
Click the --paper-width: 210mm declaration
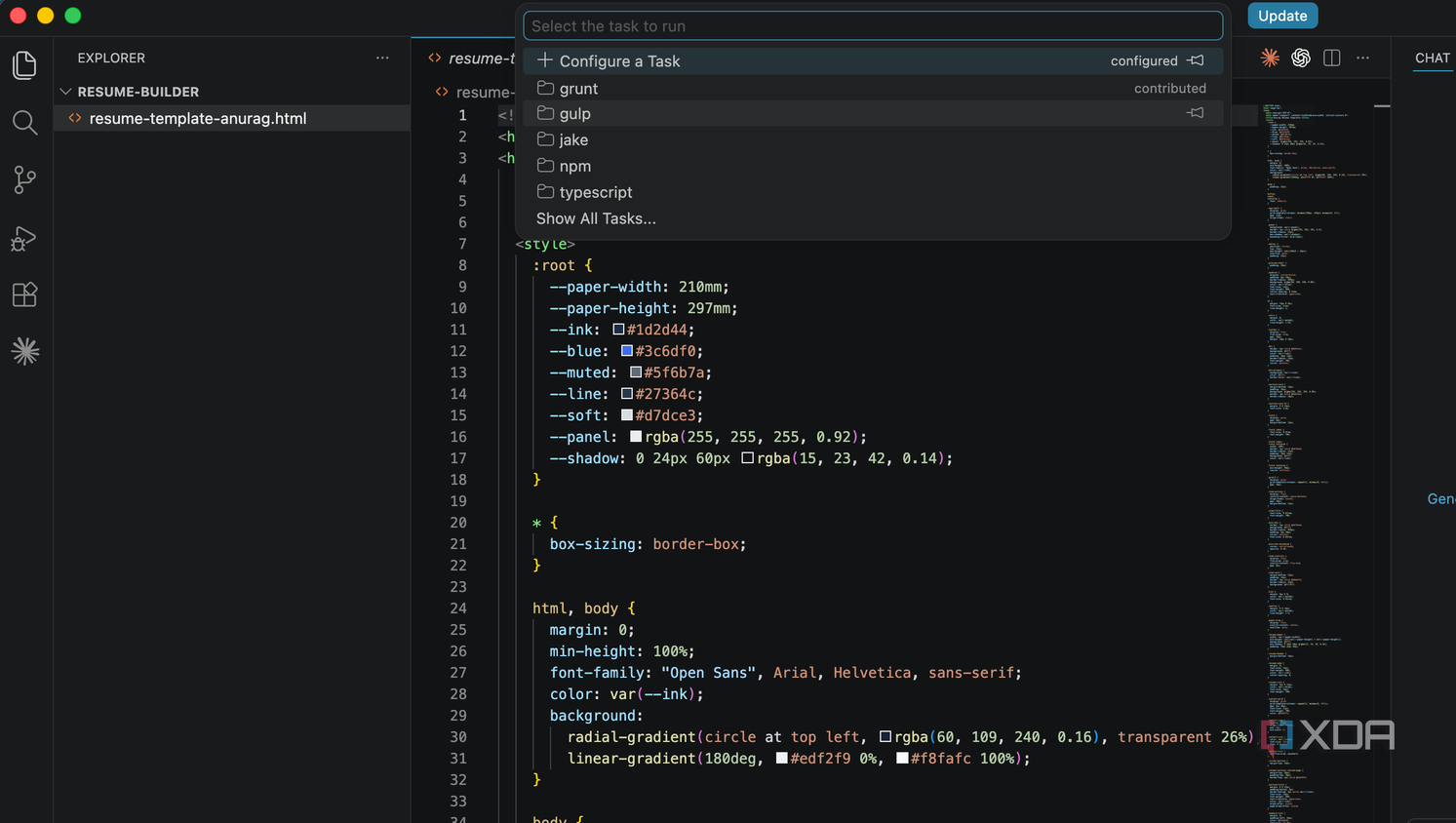639,287
